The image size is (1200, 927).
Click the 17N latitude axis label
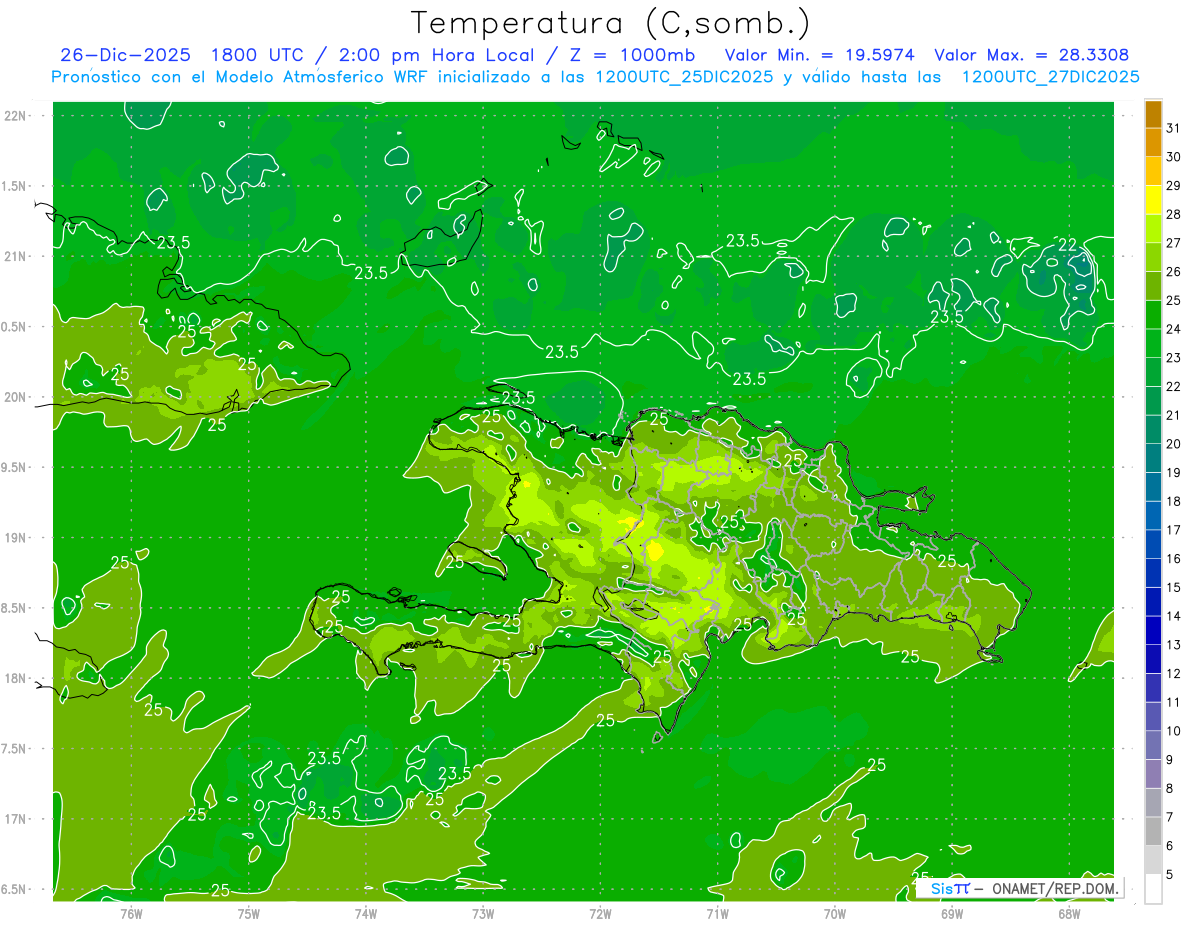pos(16,819)
